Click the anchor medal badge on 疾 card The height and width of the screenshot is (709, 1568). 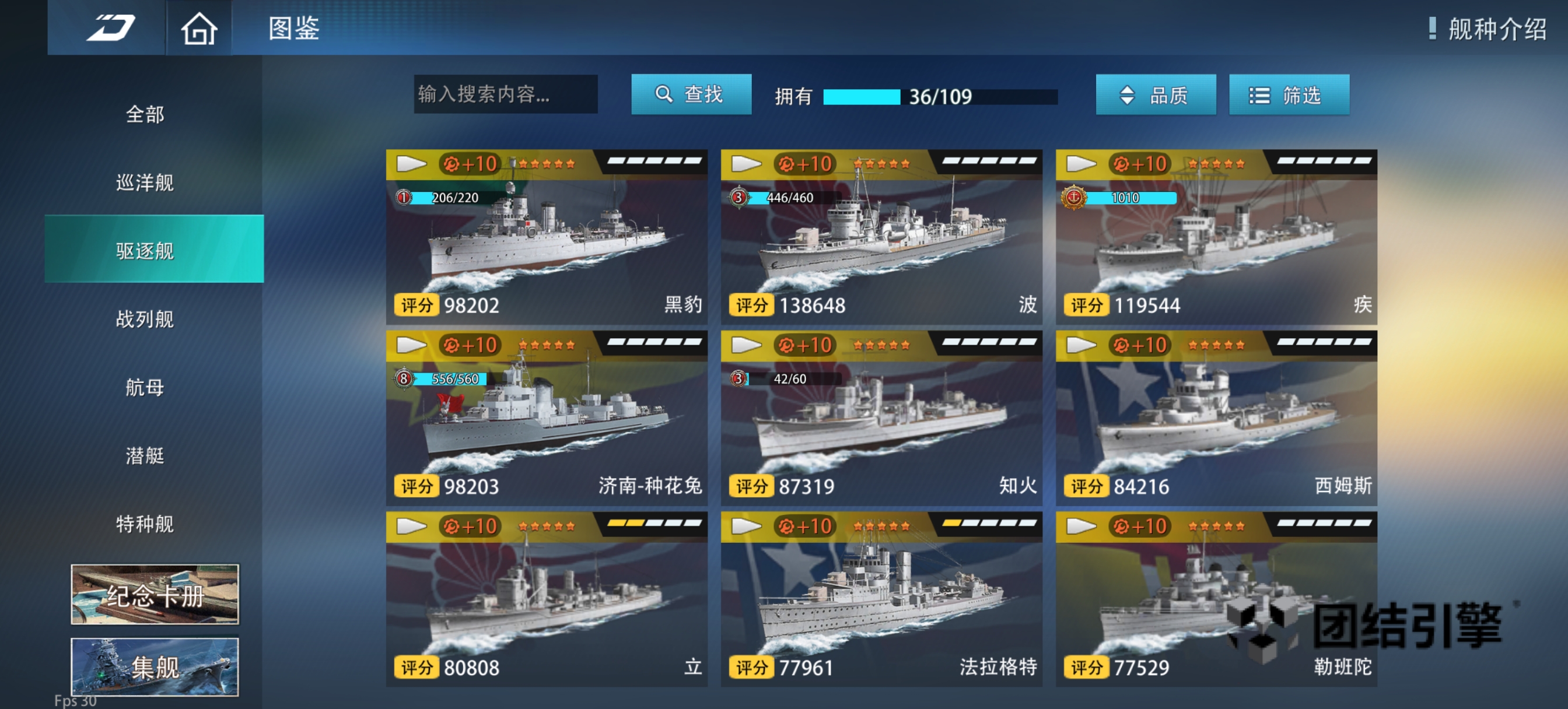tap(1074, 197)
